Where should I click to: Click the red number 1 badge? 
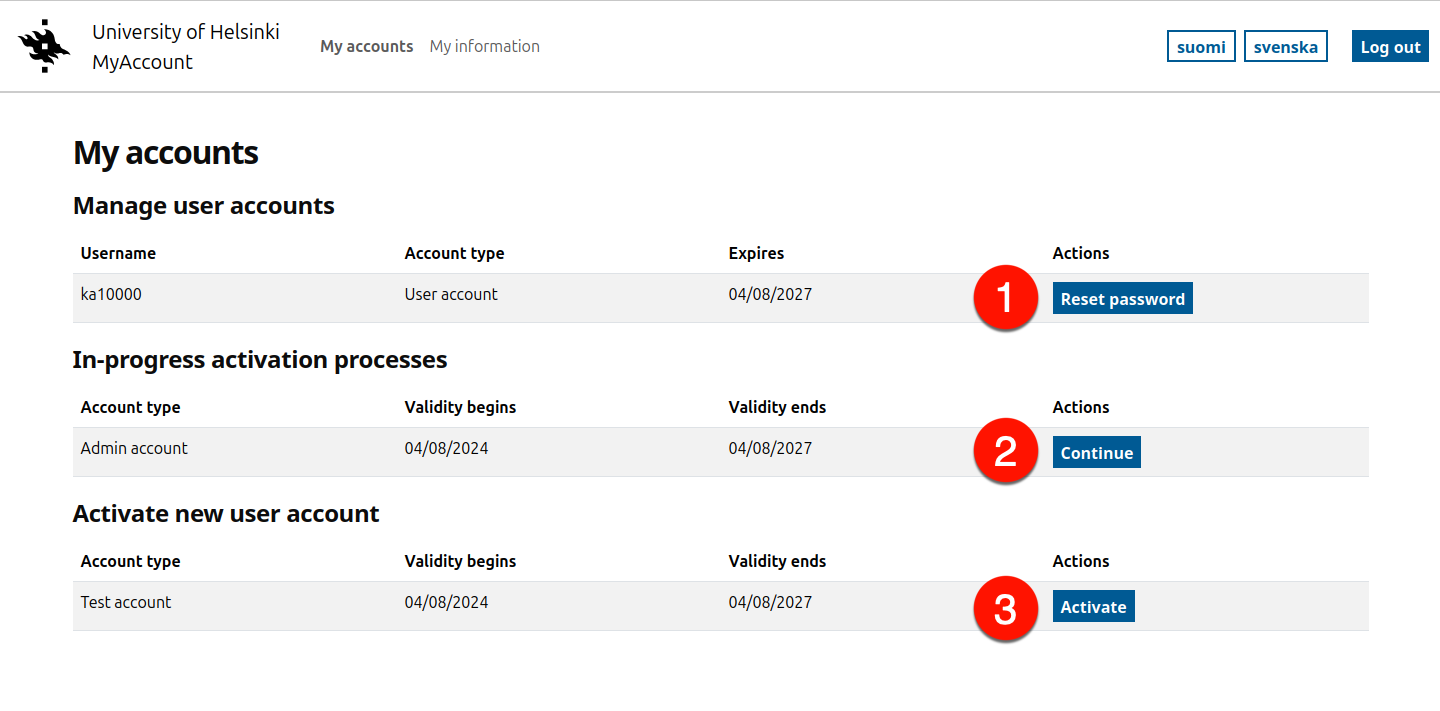[x=1005, y=298]
